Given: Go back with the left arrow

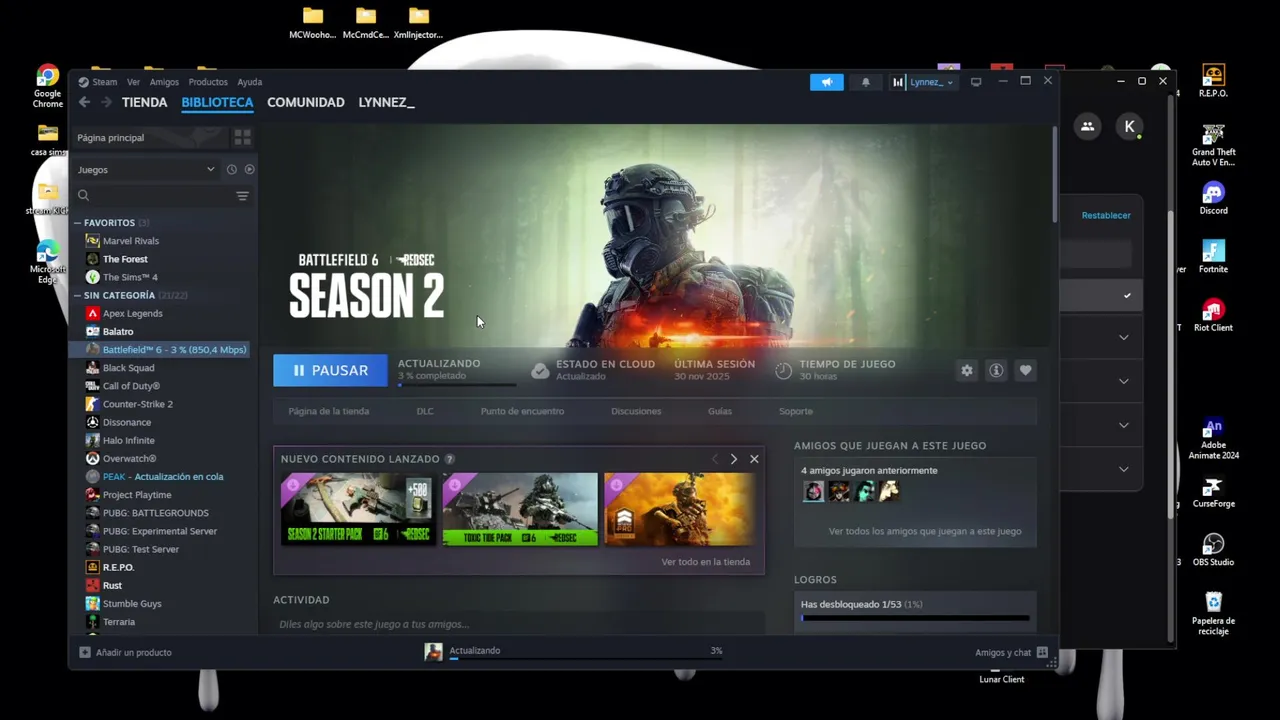Looking at the screenshot, I should click(84, 102).
